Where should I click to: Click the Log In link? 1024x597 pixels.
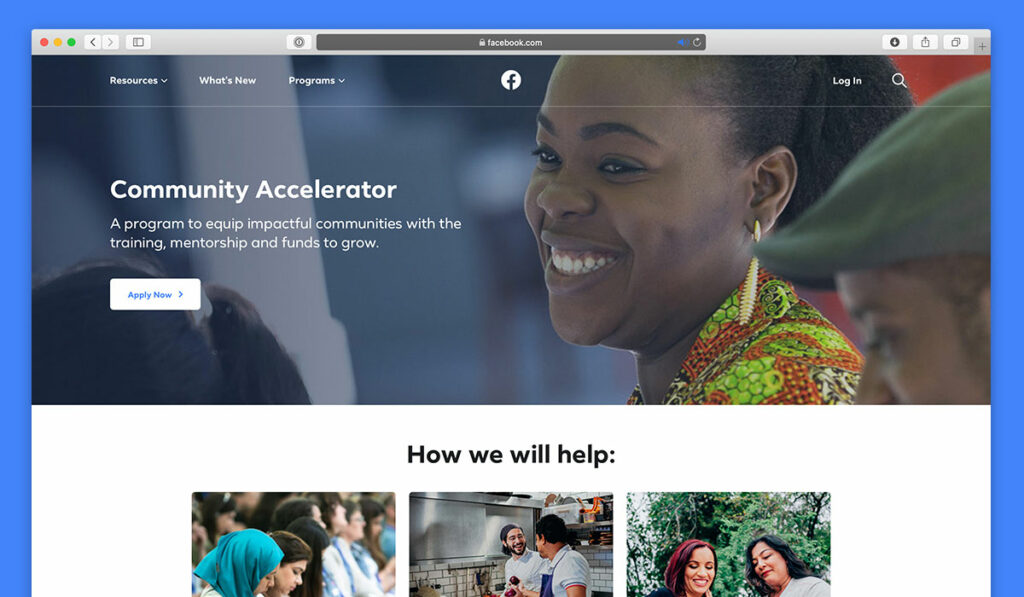[847, 81]
